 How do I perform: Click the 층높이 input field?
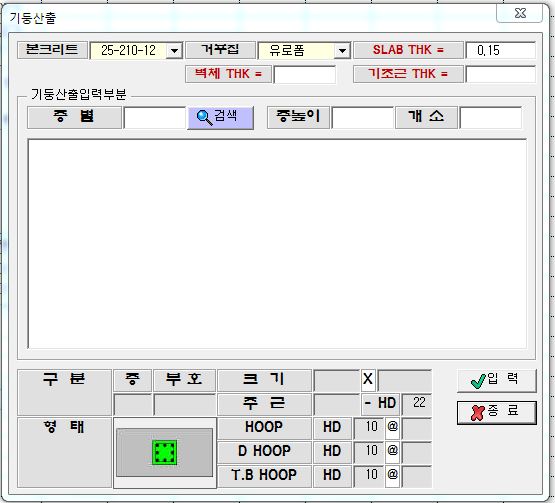(x=362, y=118)
